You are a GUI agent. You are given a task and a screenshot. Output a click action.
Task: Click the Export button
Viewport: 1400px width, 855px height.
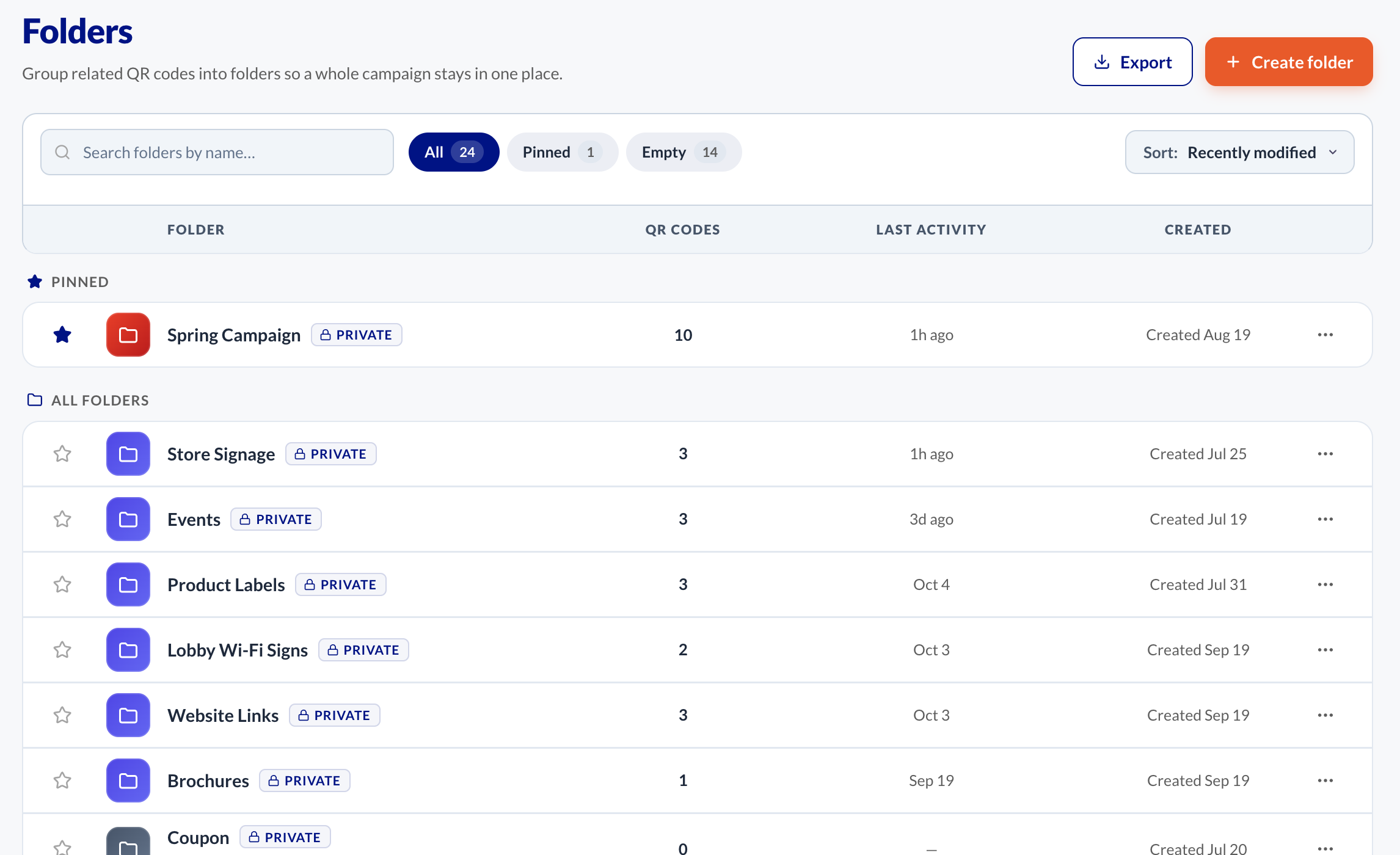click(x=1132, y=62)
